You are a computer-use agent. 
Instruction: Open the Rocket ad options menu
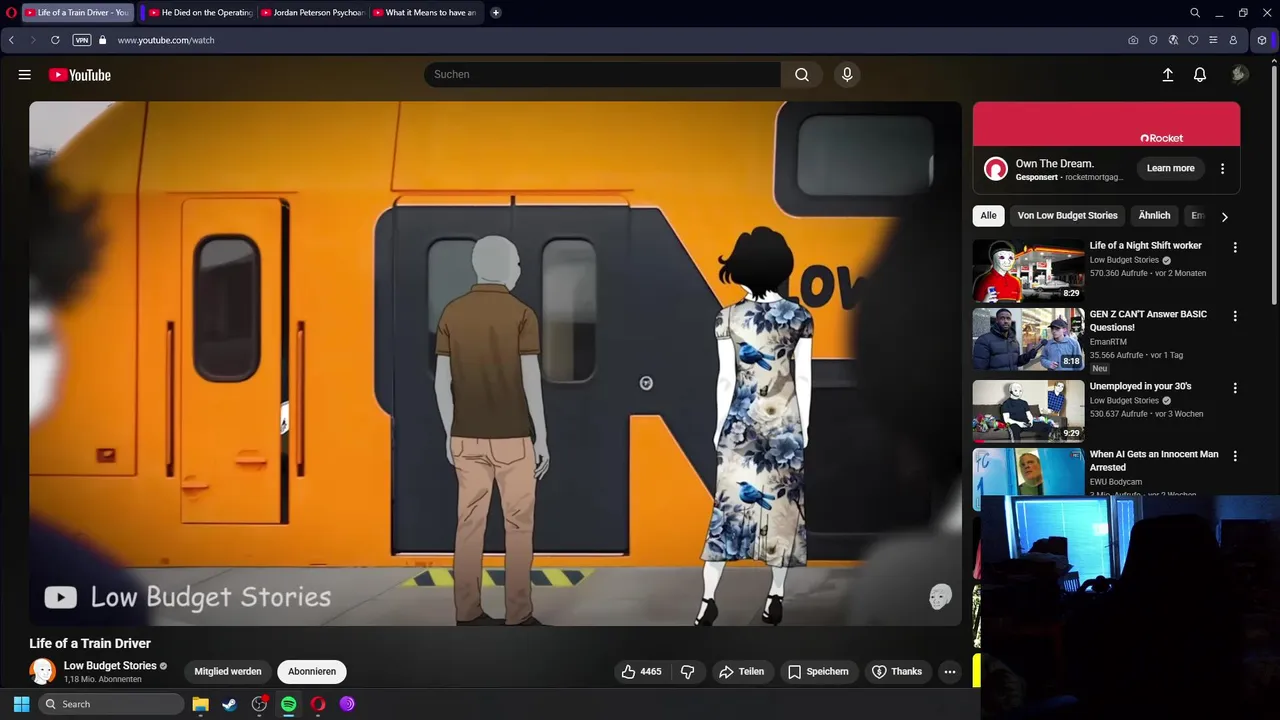pos(1222,169)
